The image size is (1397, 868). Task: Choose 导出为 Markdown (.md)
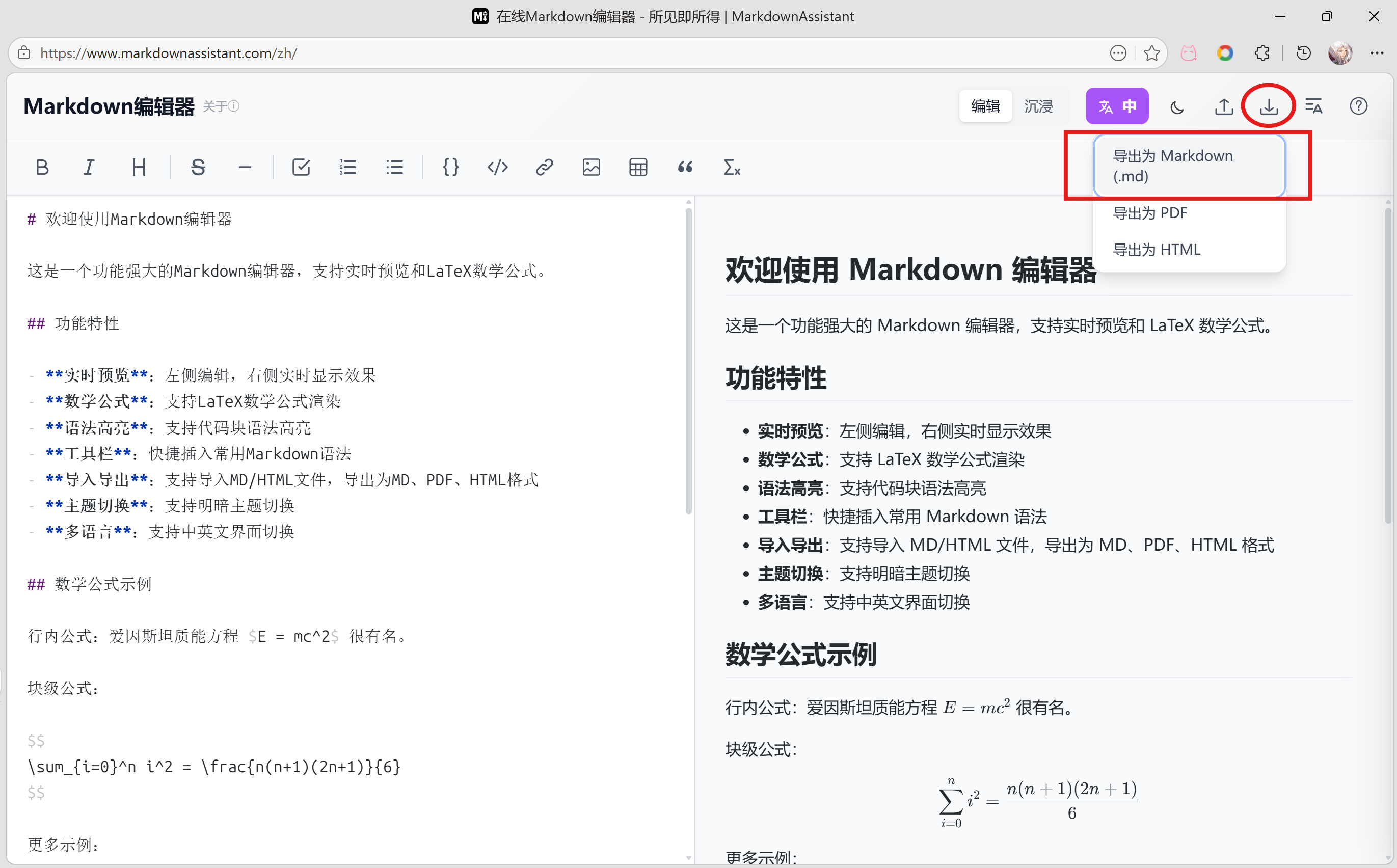coord(1189,166)
